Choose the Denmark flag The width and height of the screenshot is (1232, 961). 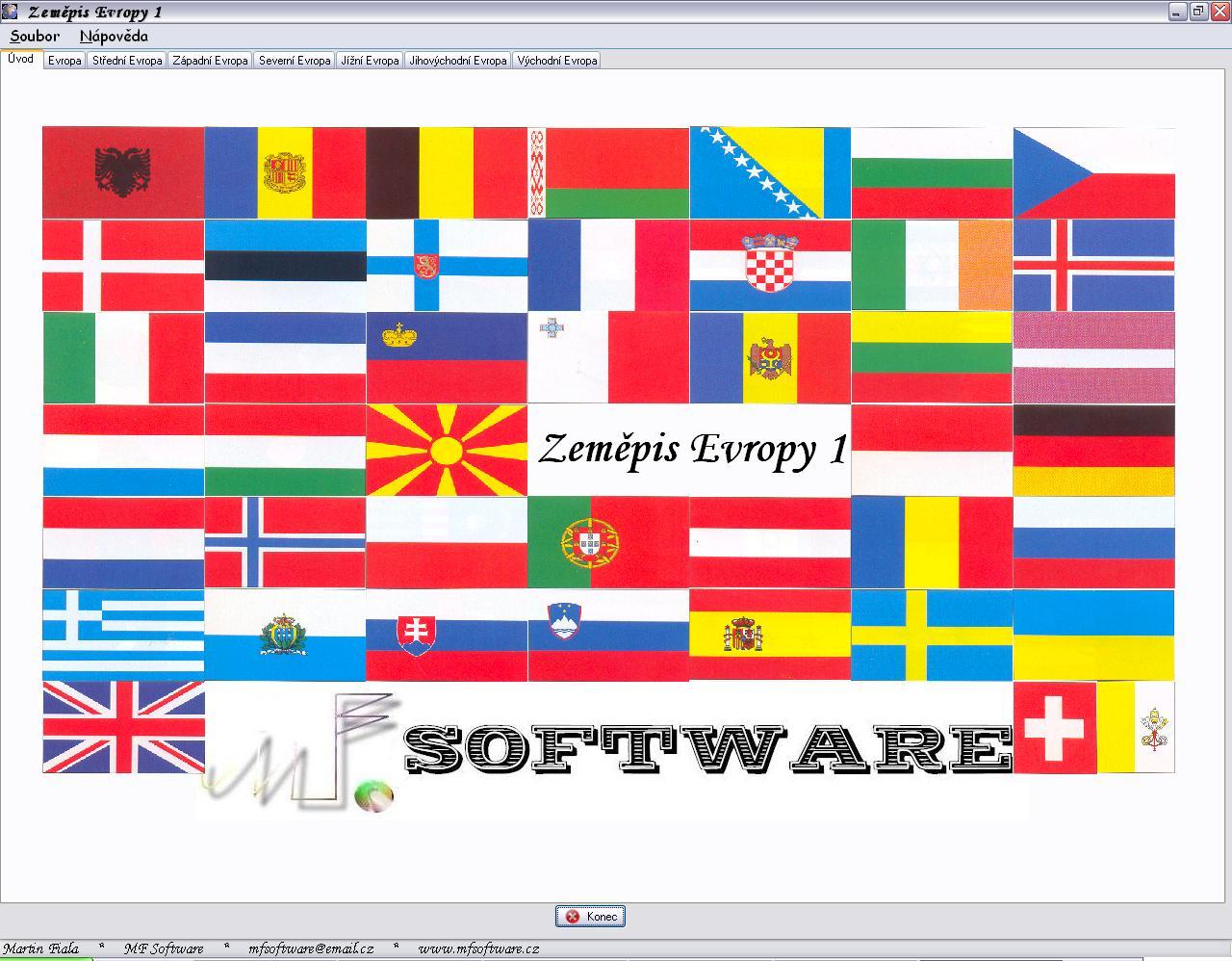tap(123, 265)
